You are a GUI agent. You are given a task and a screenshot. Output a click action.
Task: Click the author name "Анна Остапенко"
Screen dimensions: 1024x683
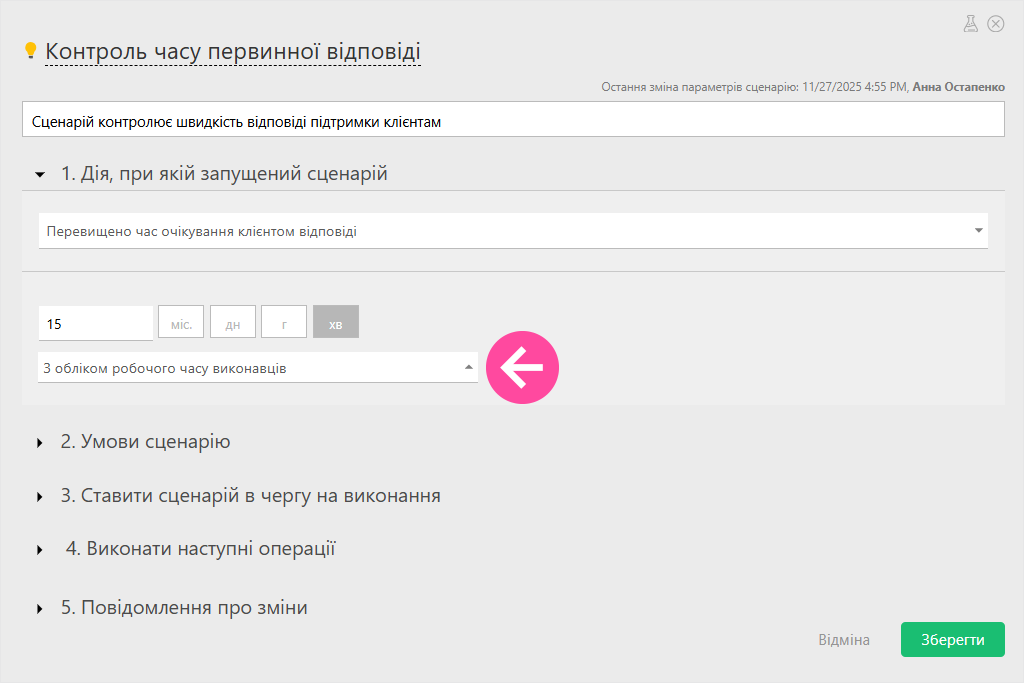pos(957,88)
